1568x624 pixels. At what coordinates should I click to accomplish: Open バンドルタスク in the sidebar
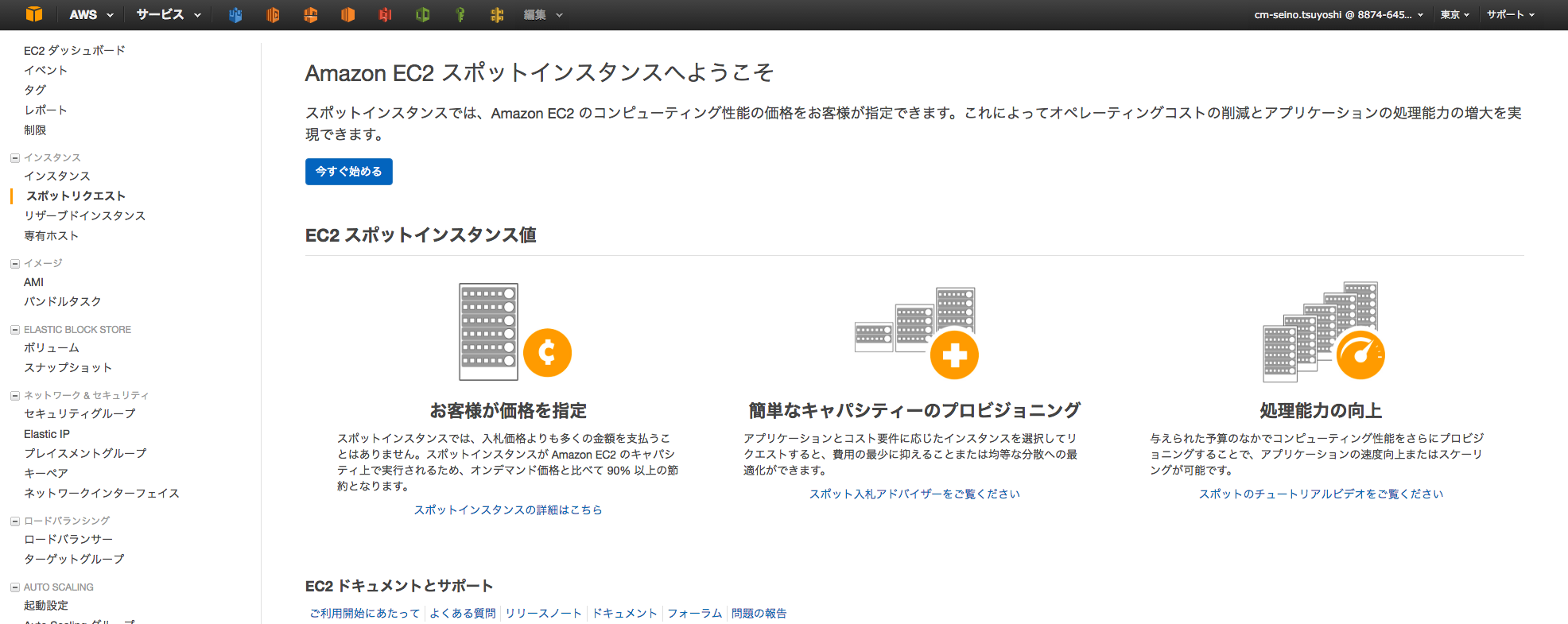click(63, 301)
